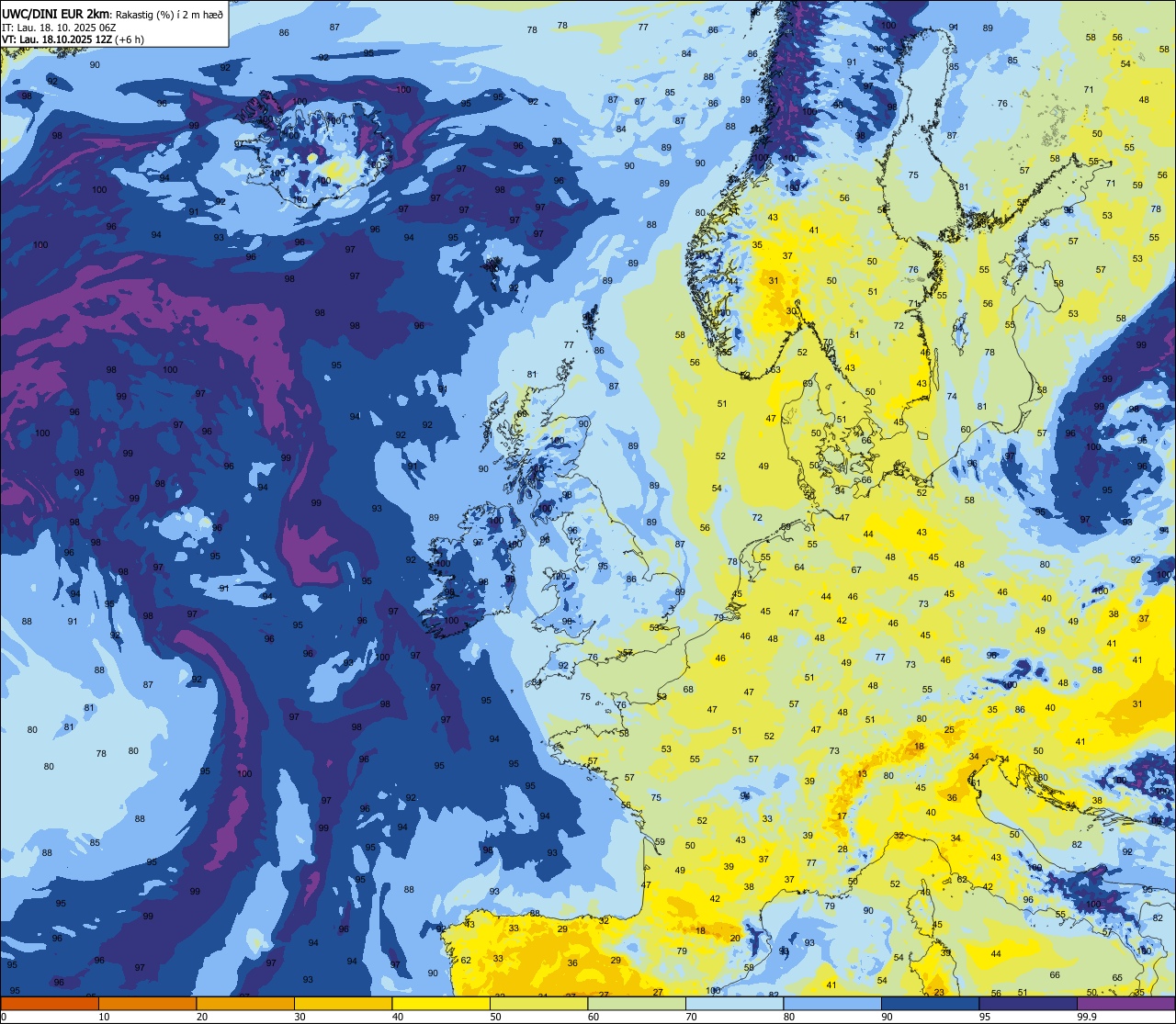
Task: Click the 20–30 % legend color segment
Action: (x=245, y=1003)
